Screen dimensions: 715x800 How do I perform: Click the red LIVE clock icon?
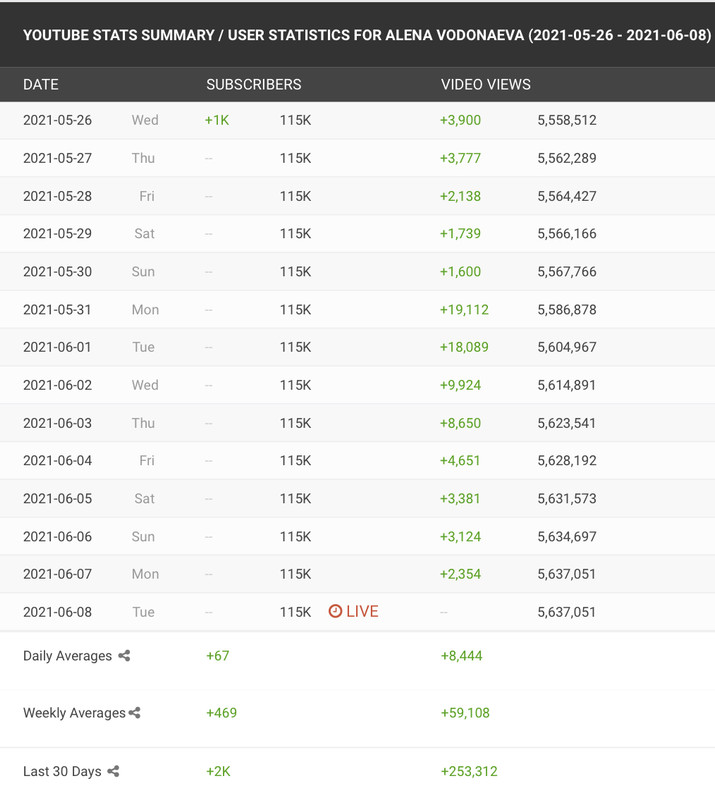335,611
